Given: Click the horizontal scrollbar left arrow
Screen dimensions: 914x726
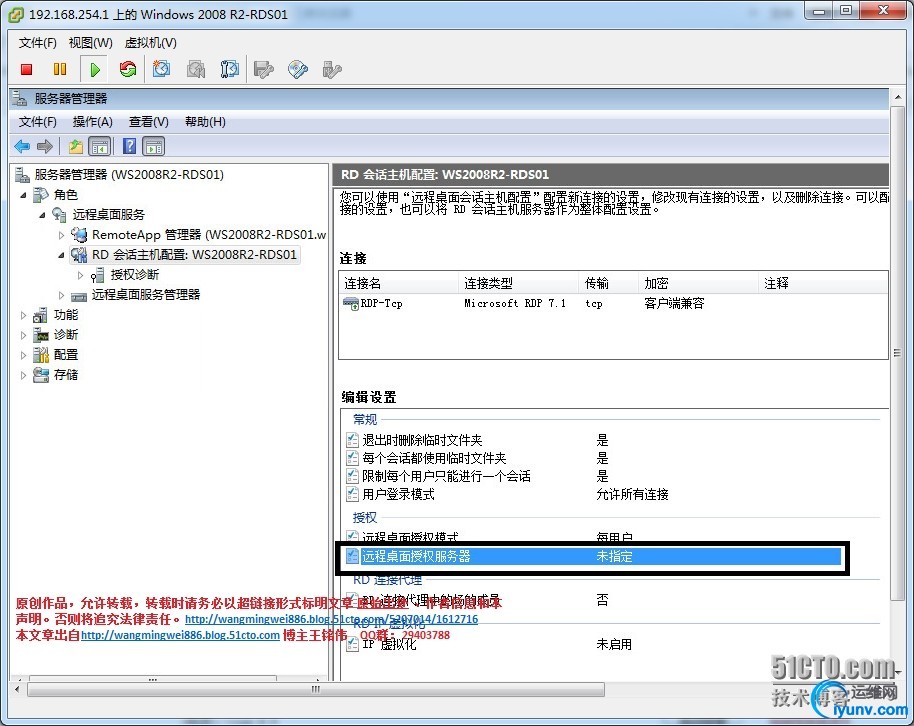Looking at the screenshot, I should [x=17, y=690].
